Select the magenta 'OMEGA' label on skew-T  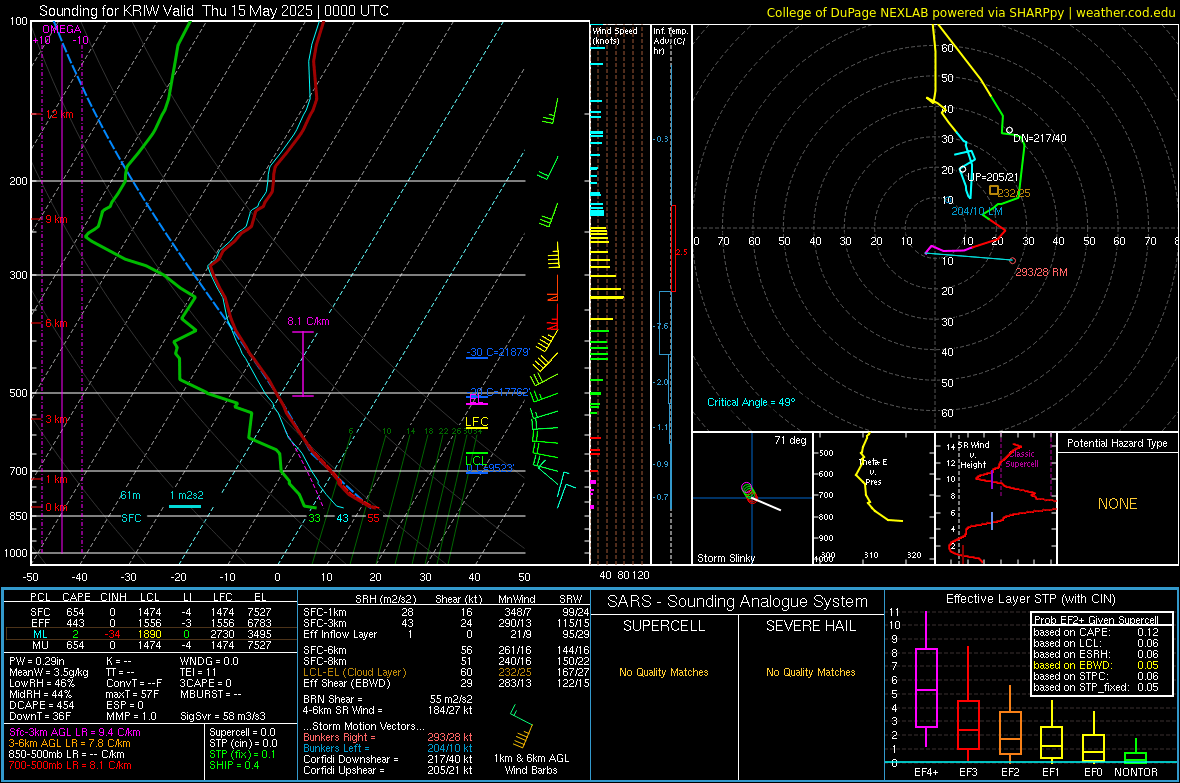coord(62,29)
